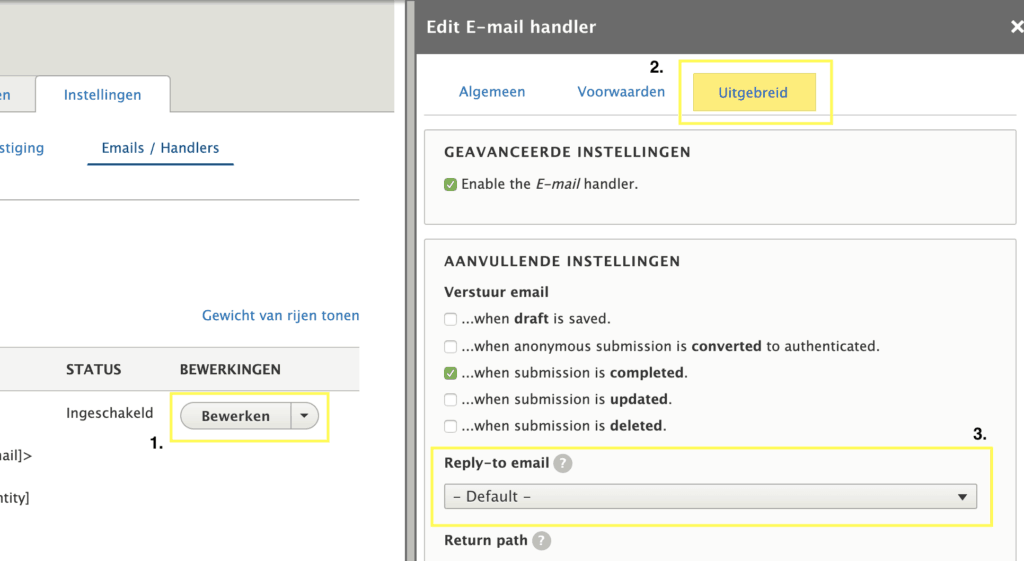This screenshot has height=561, width=1024.
Task: Switch to the Algemeen tab
Action: click(492, 92)
